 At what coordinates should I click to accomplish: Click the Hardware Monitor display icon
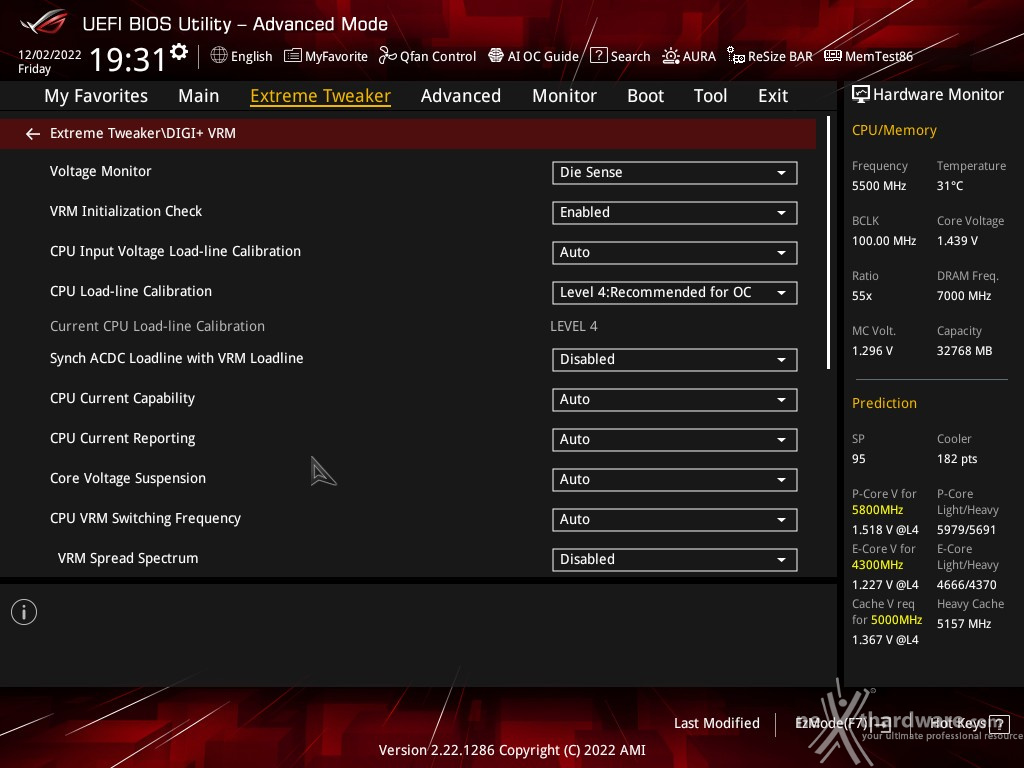point(861,95)
